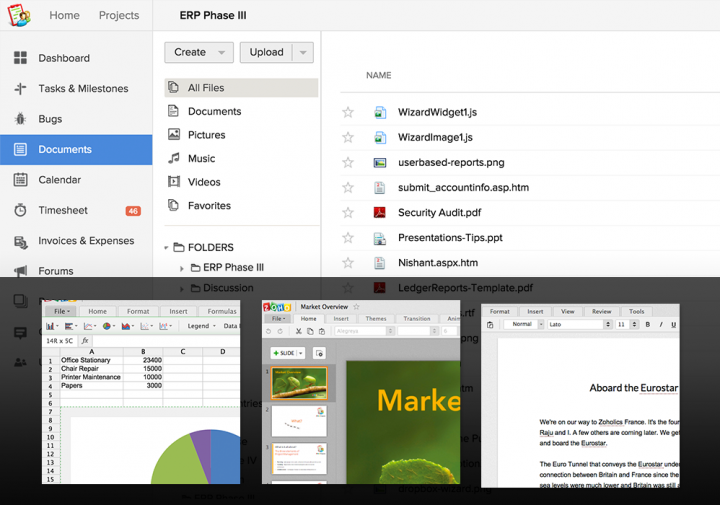This screenshot has height=505, width=720.
Task: Open the Bugs beetle icon
Action: click(x=20, y=119)
